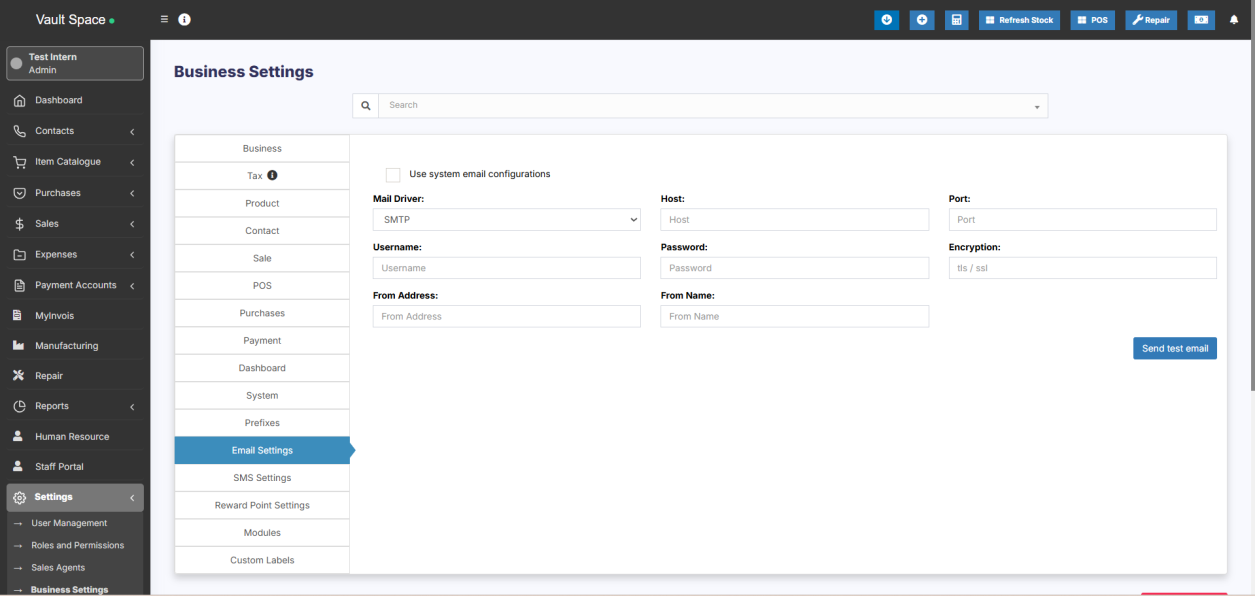Toggle sidebar with hamburger menu icon
This screenshot has width=1255, height=596.
click(x=164, y=20)
